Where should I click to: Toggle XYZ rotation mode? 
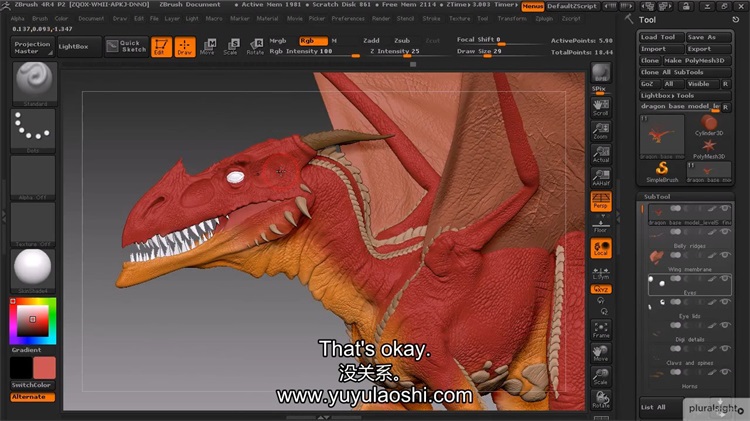point(601,289)
